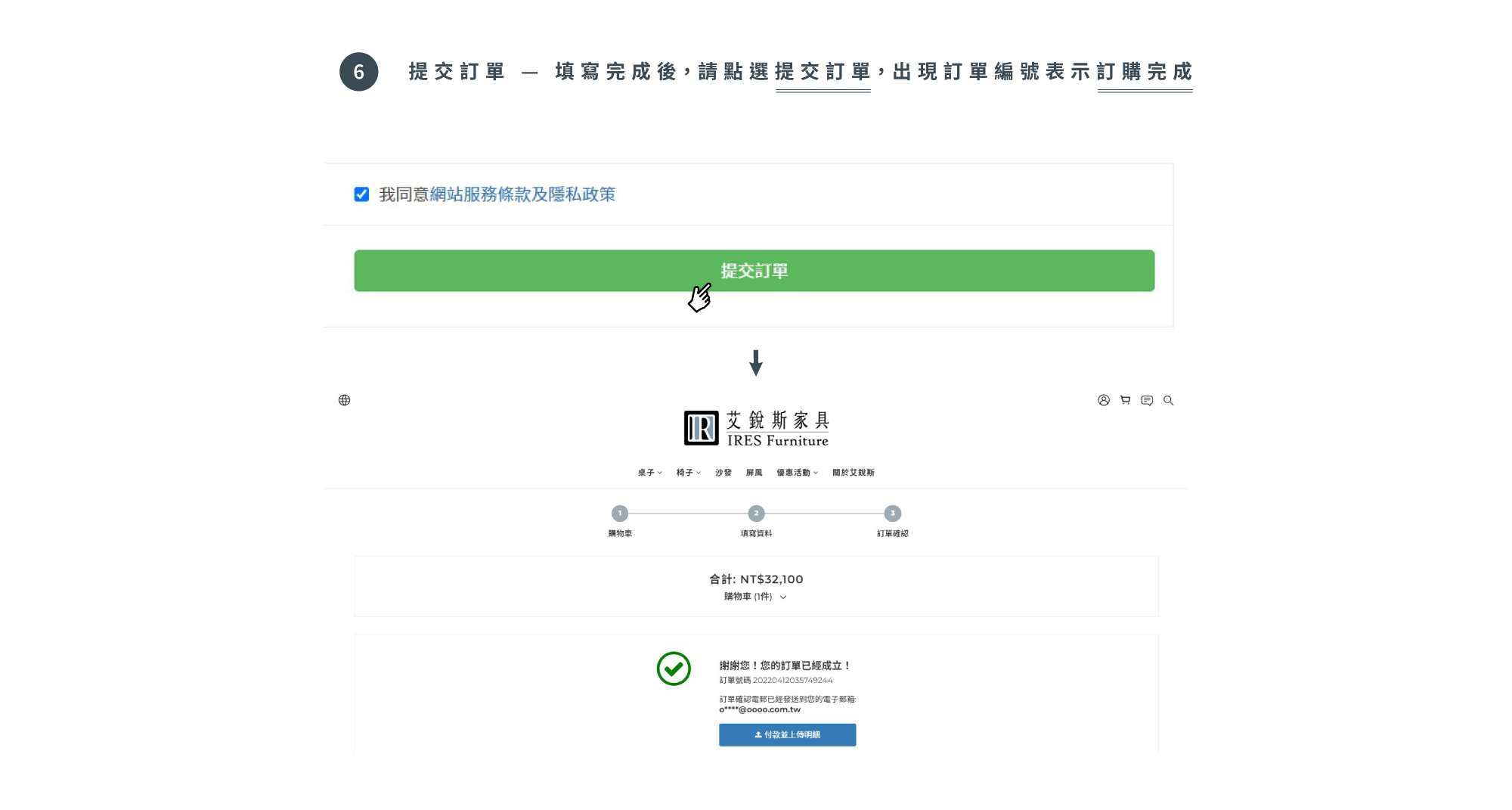Select step 2 填寫資料 in progress bar

click(756, 514)
